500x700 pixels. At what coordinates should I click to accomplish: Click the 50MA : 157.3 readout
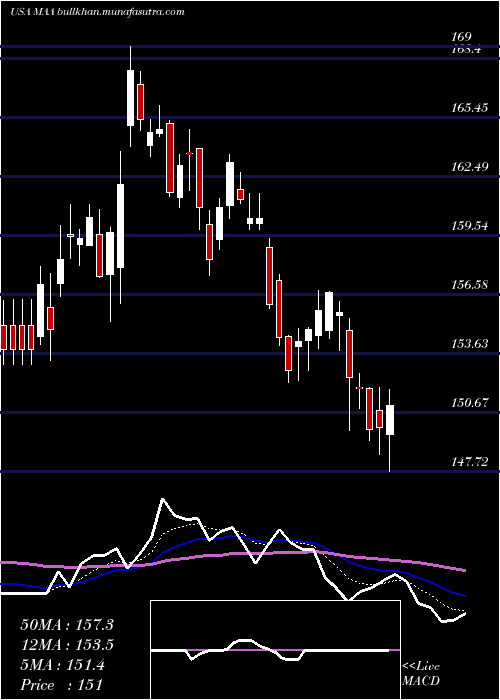coord(67,625)
